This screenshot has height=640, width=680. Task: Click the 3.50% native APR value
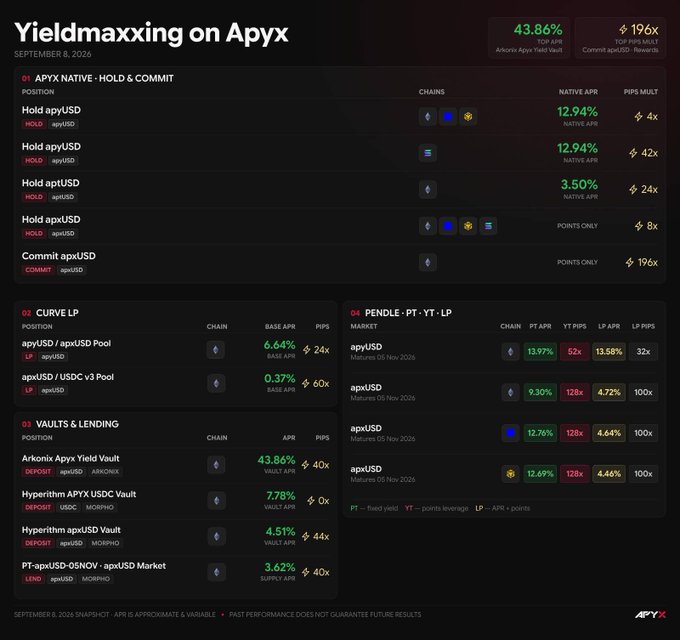click(579, 185)
